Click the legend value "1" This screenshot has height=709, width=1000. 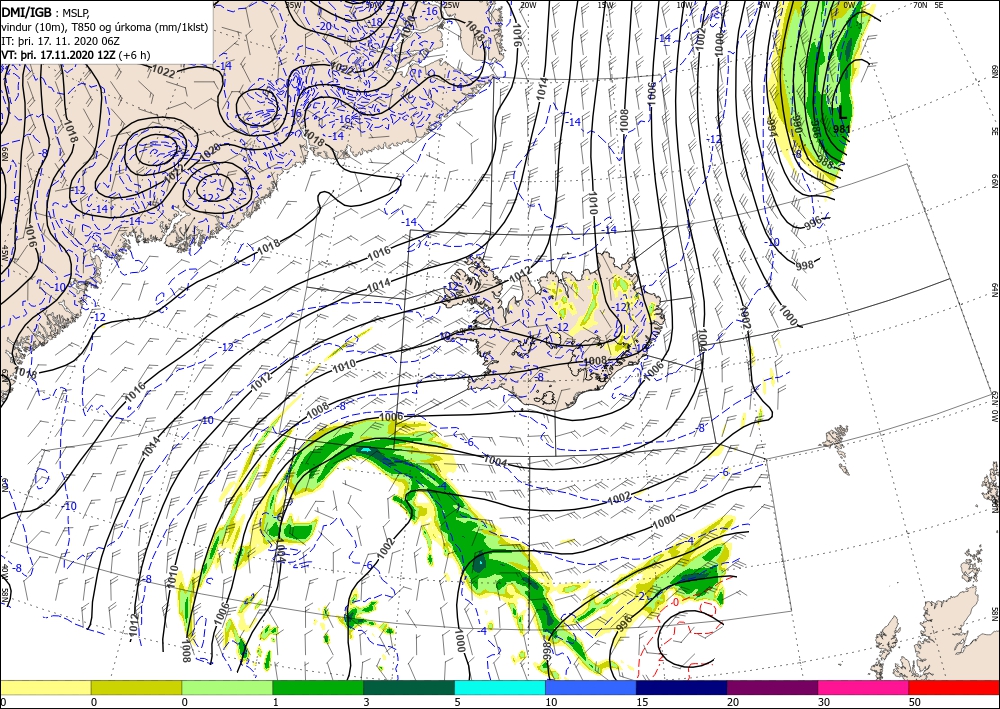pos(276,702)
